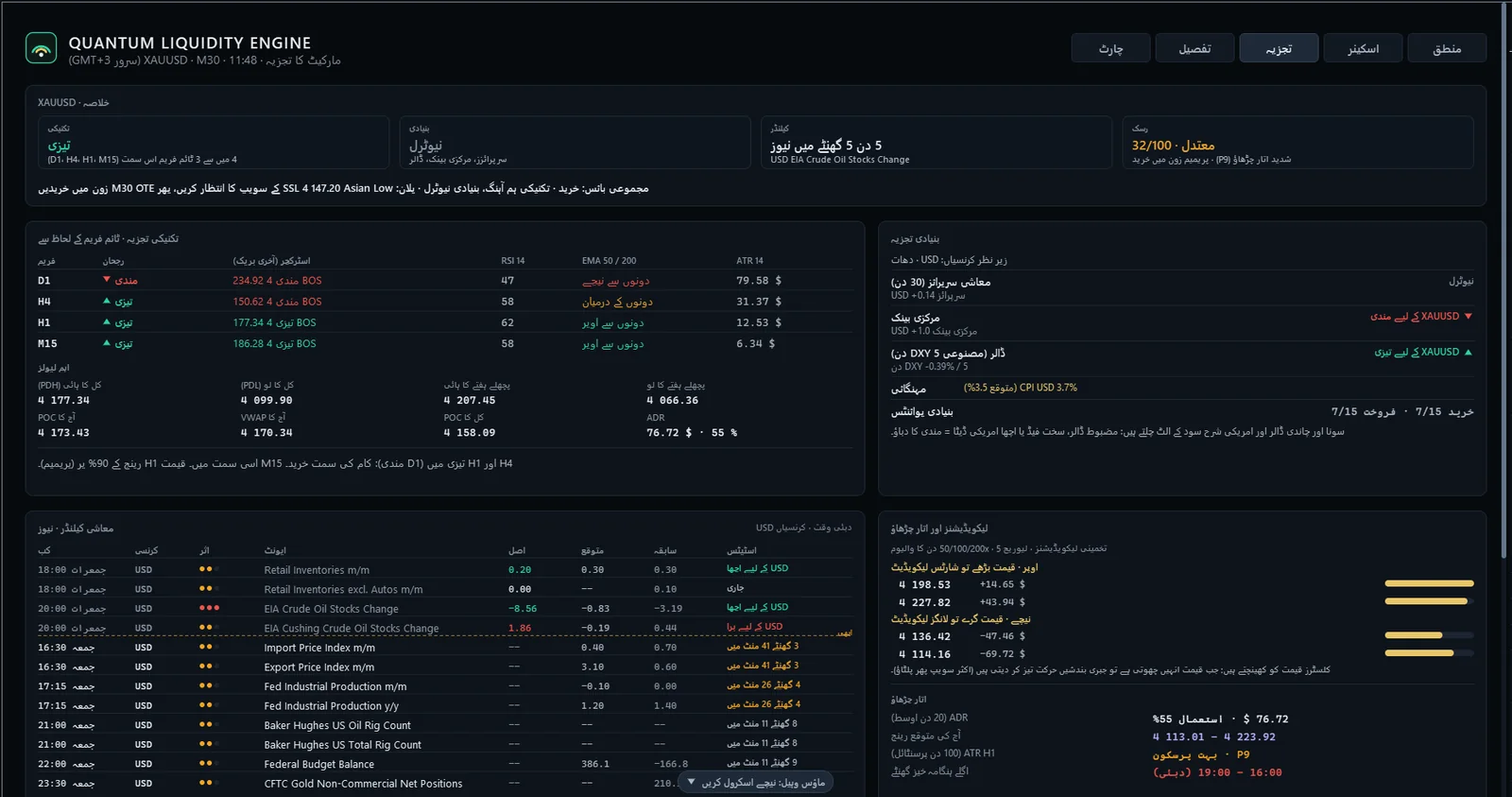
Task: Click the impact dots for Retail Inventories m/m
Action: (209, 569)
